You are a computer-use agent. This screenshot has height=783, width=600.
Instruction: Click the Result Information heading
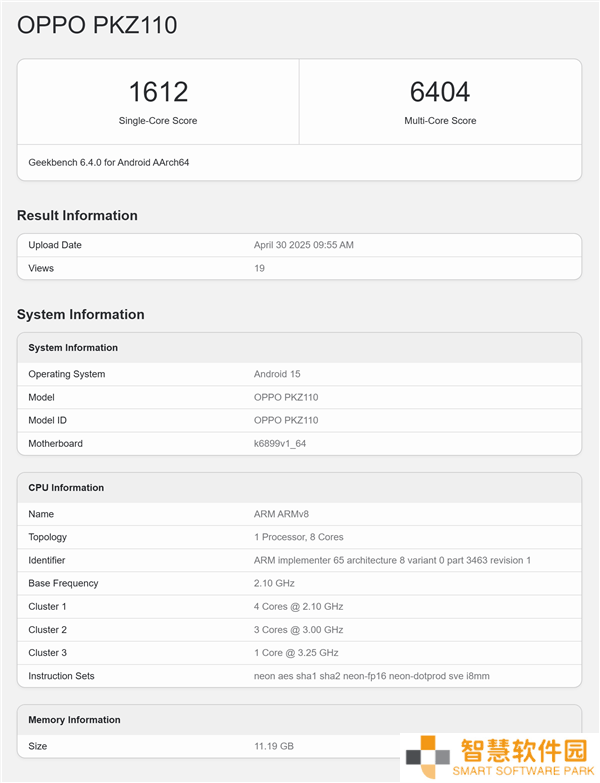[x=77, y=215]
